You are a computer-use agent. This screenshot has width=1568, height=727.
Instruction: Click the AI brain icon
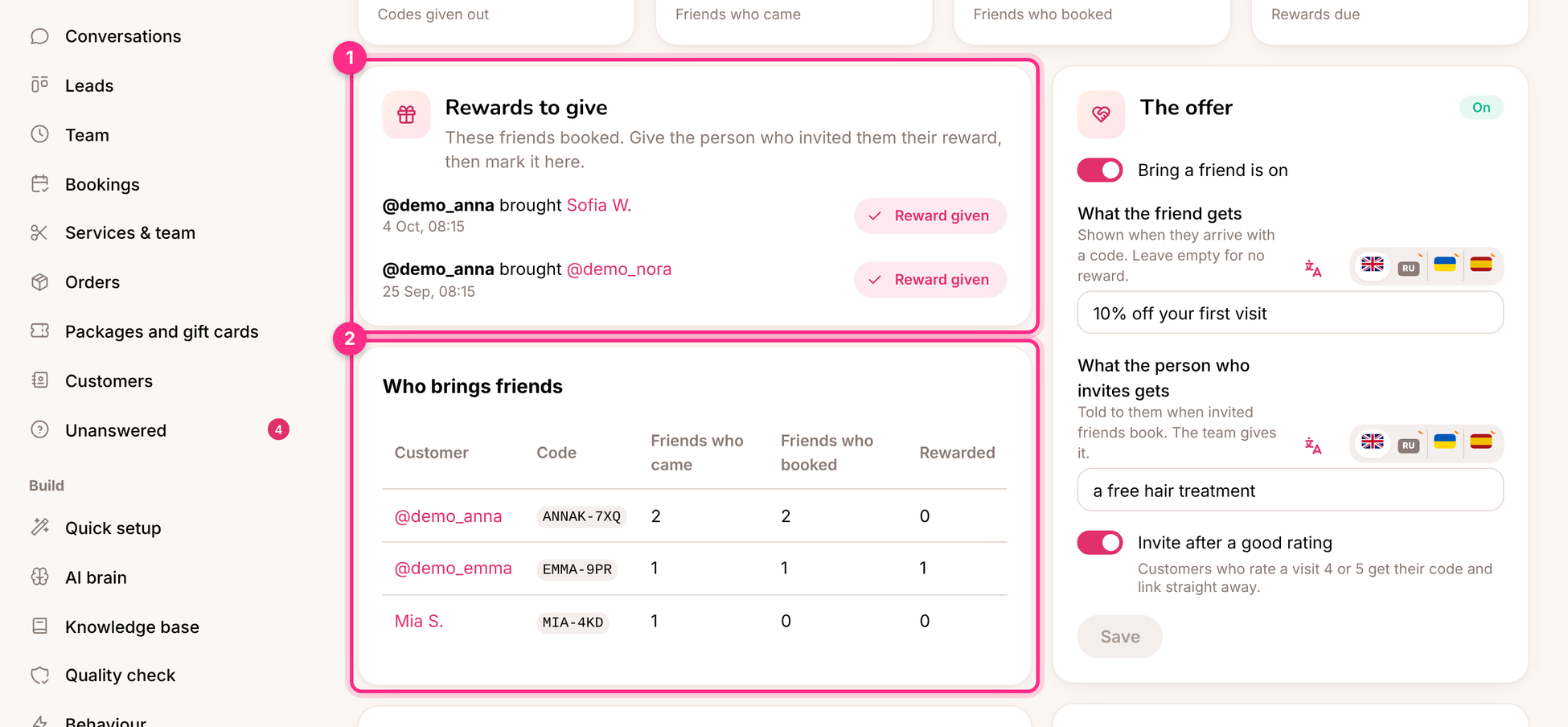coord(39,577)
